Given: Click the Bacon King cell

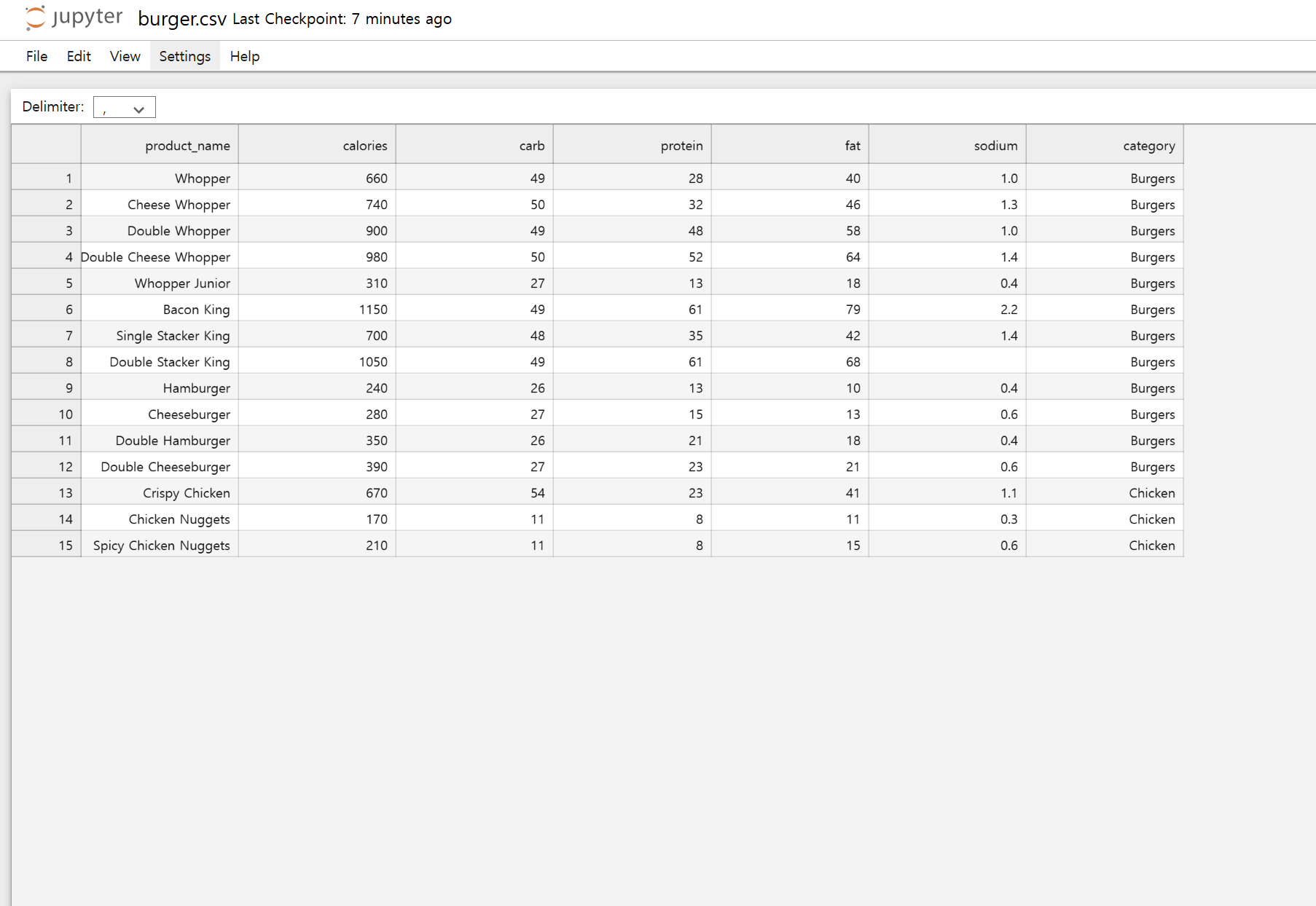Looking at the screenshot, I should tap(160, 309).
